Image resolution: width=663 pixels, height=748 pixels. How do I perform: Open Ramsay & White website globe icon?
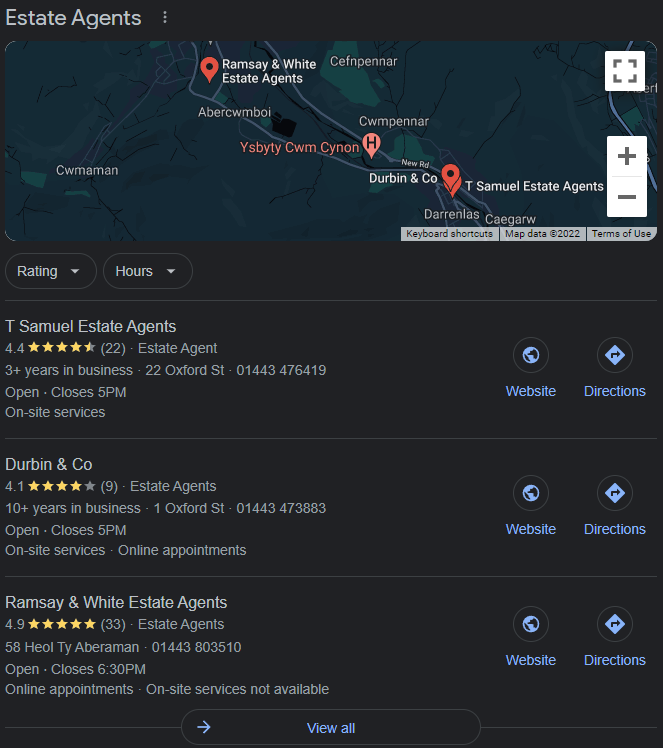click(531, 624)
